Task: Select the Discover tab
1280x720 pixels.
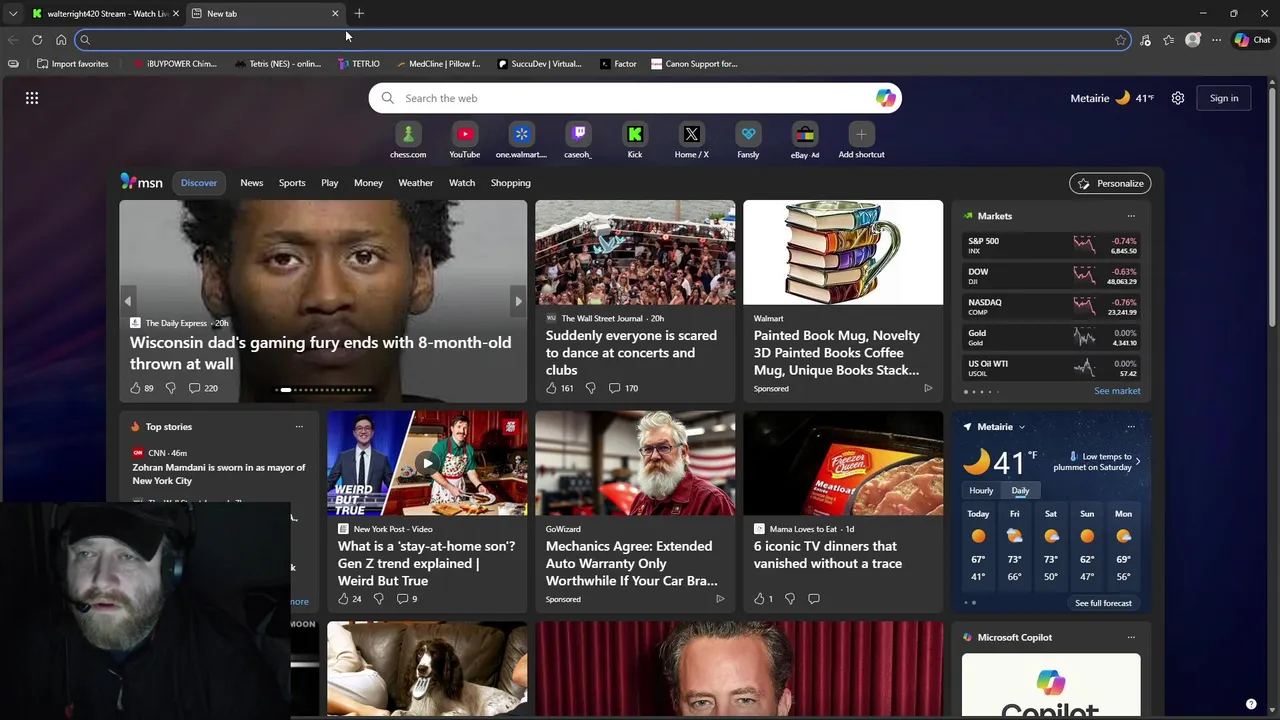Action: pos(198,183)
